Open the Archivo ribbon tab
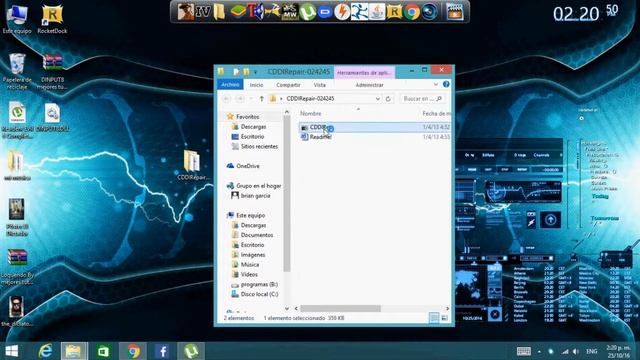 [230, 84]
